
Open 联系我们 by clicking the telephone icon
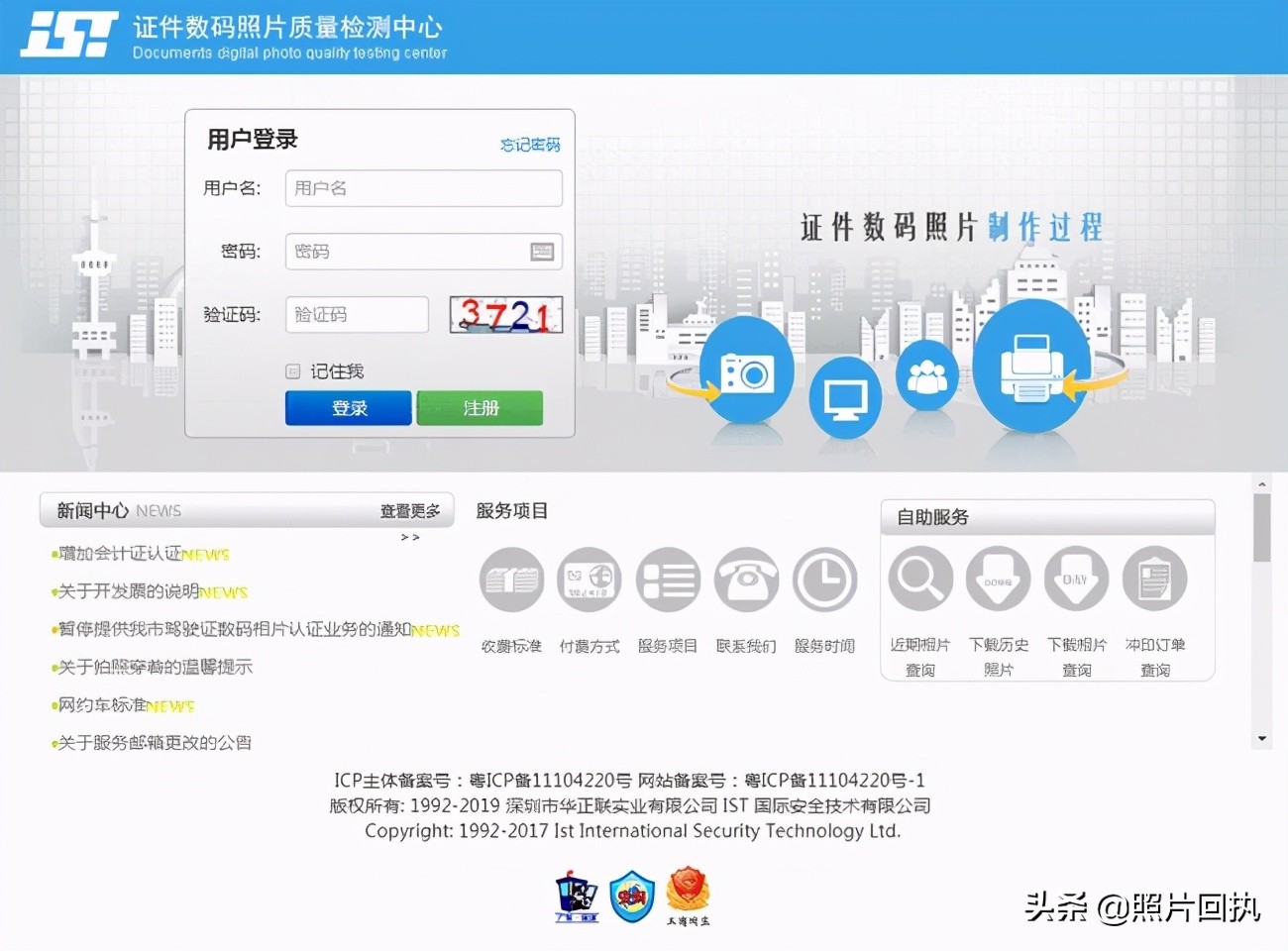(x=747, y=580)
